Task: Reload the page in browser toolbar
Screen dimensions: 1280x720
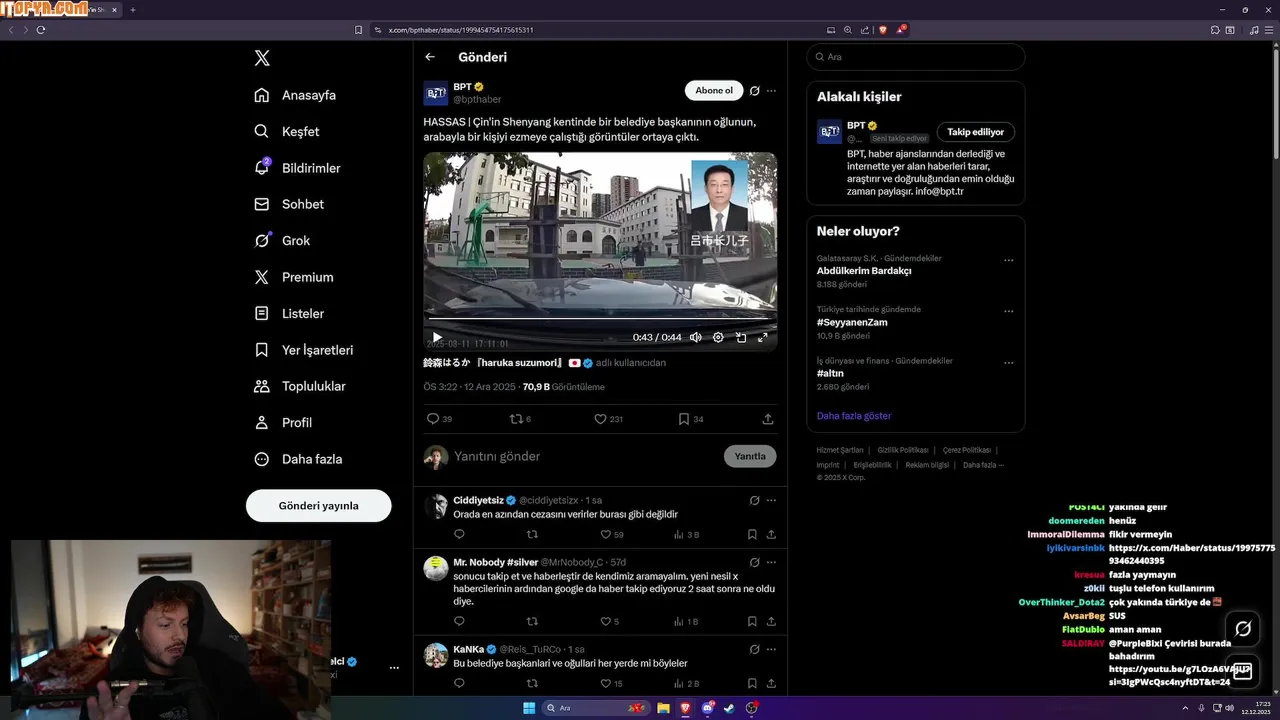Action: tap(41, 30)
